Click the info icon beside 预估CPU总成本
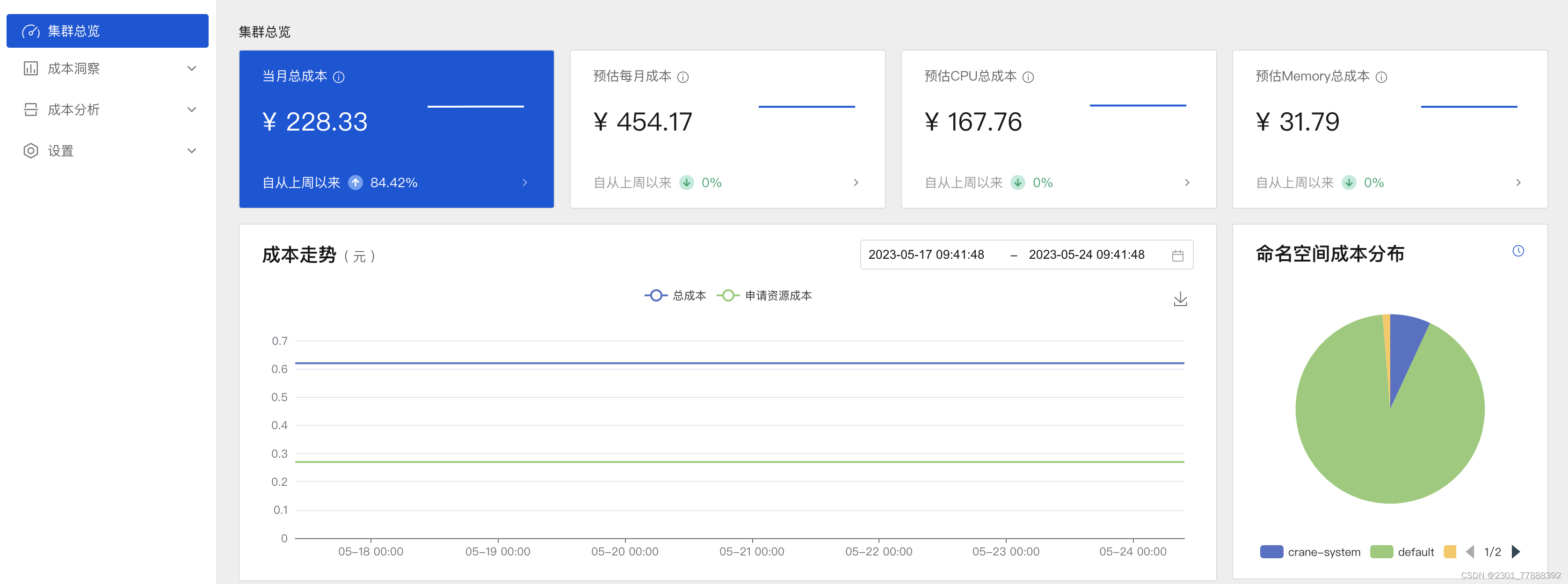The width and height of the screenshot is (1568, 584). pyautogui.click(x=1028, y=77)
